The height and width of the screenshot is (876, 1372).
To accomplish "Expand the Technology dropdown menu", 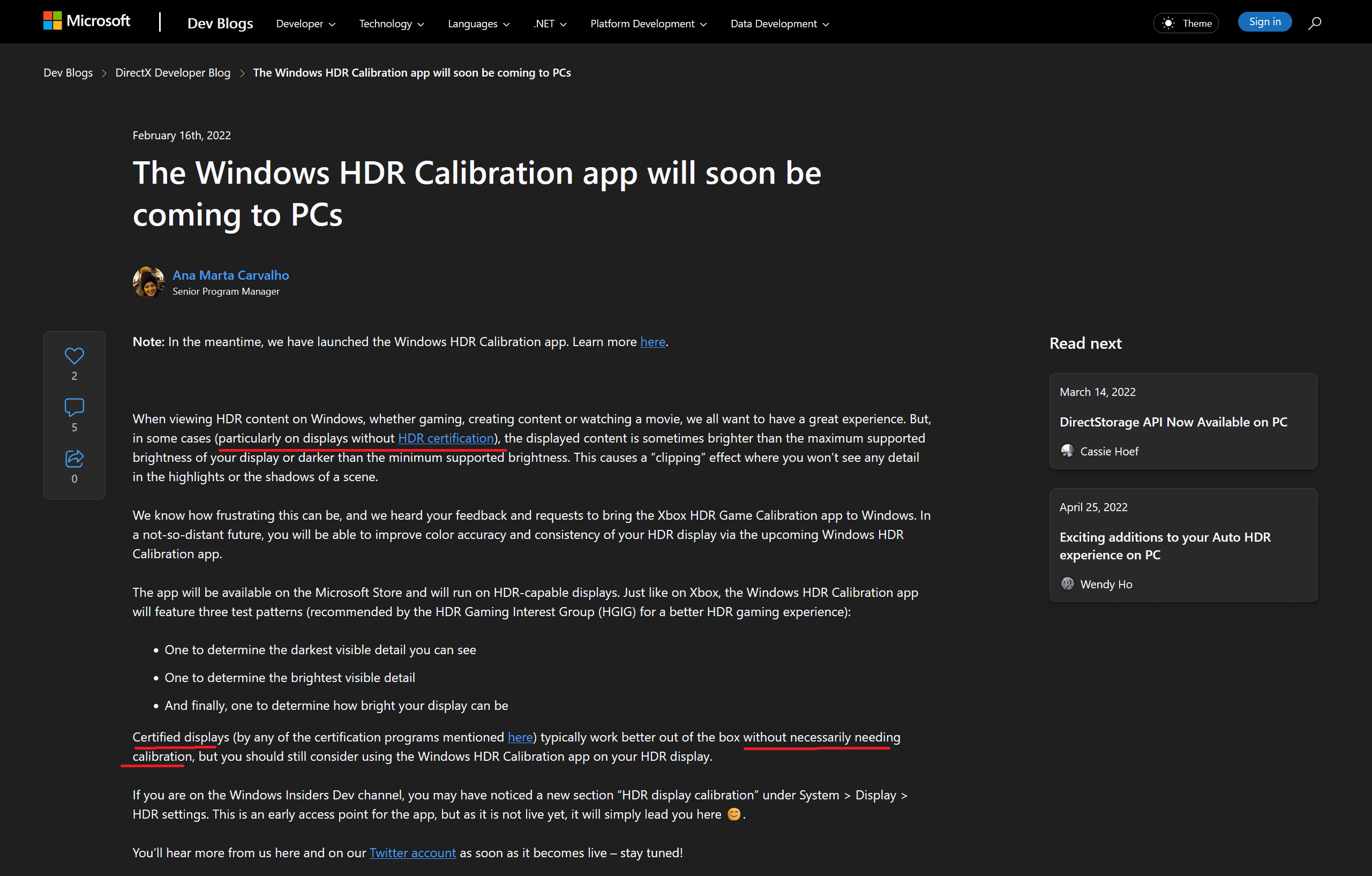I will [392, 24].
